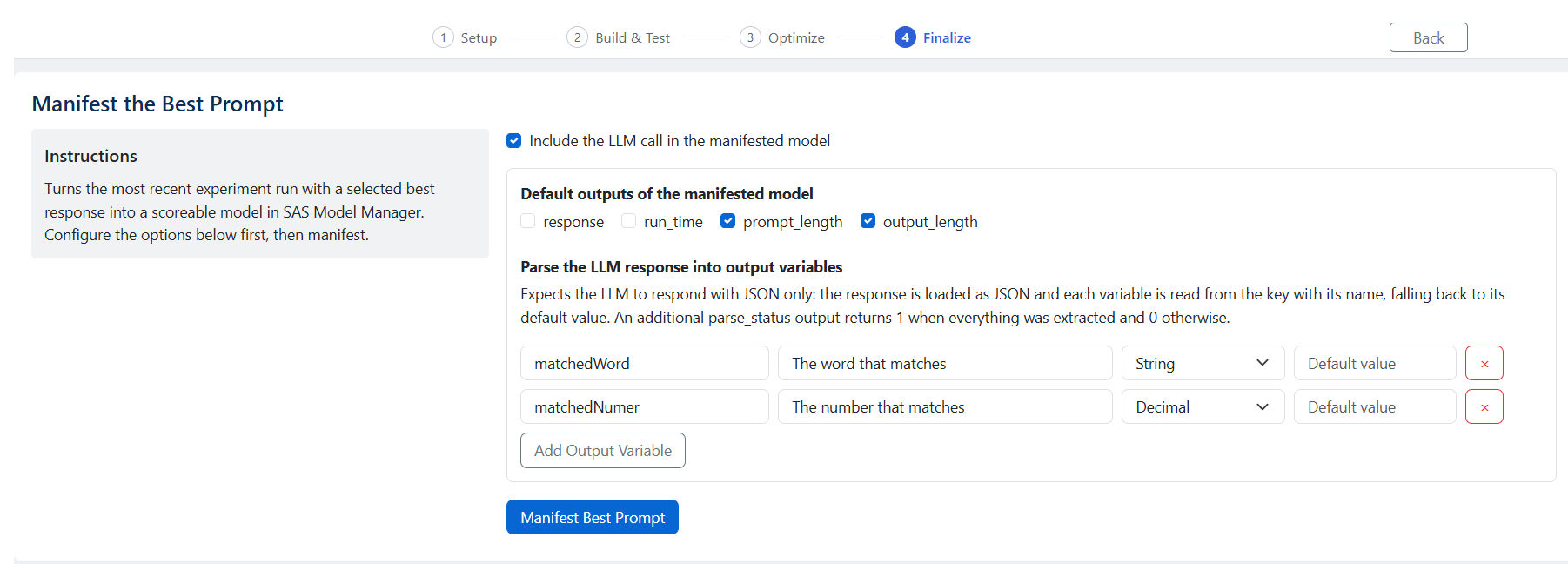Click Parse the LLM response heading
The width and height of the screenshot is (1568, 564).
681,266
